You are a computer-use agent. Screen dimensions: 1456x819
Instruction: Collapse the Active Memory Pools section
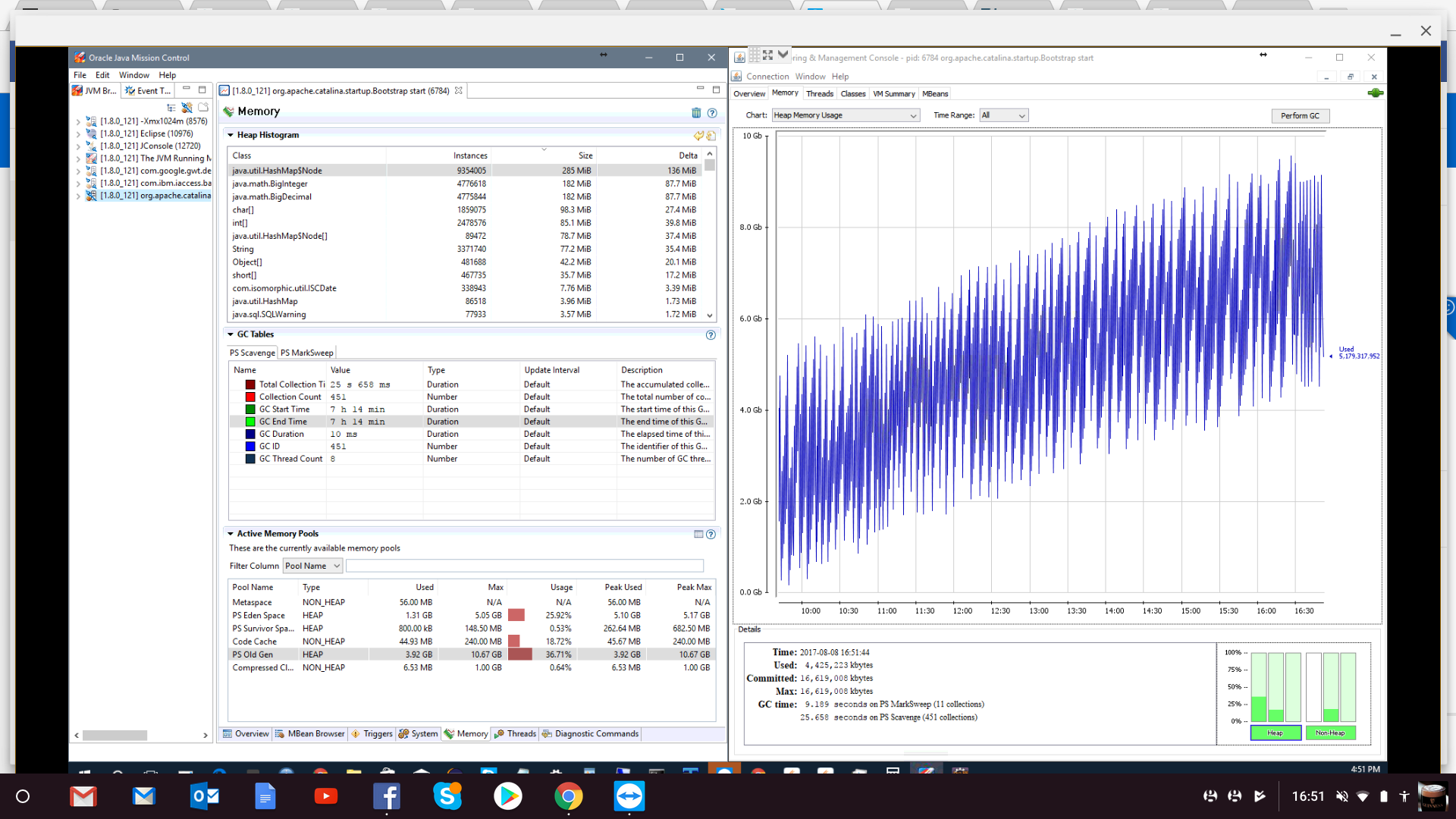(231, 534)
